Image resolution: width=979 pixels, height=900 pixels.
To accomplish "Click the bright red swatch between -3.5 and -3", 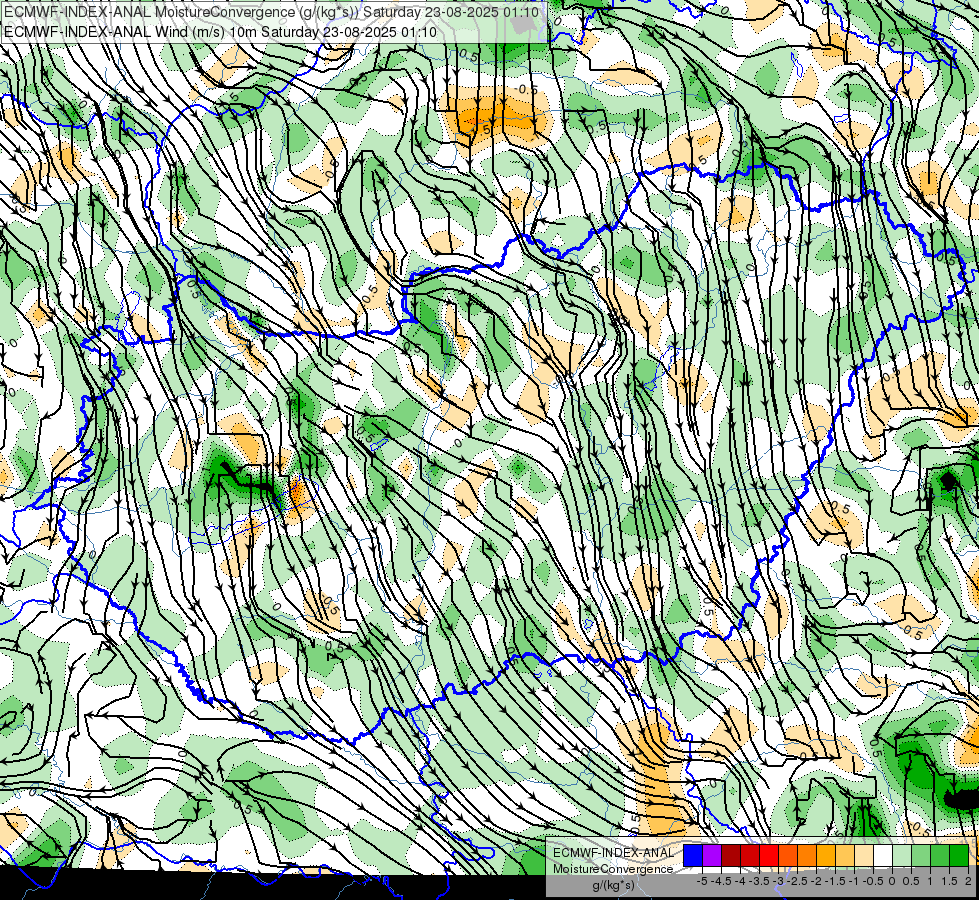I will (x=769, y=855).
